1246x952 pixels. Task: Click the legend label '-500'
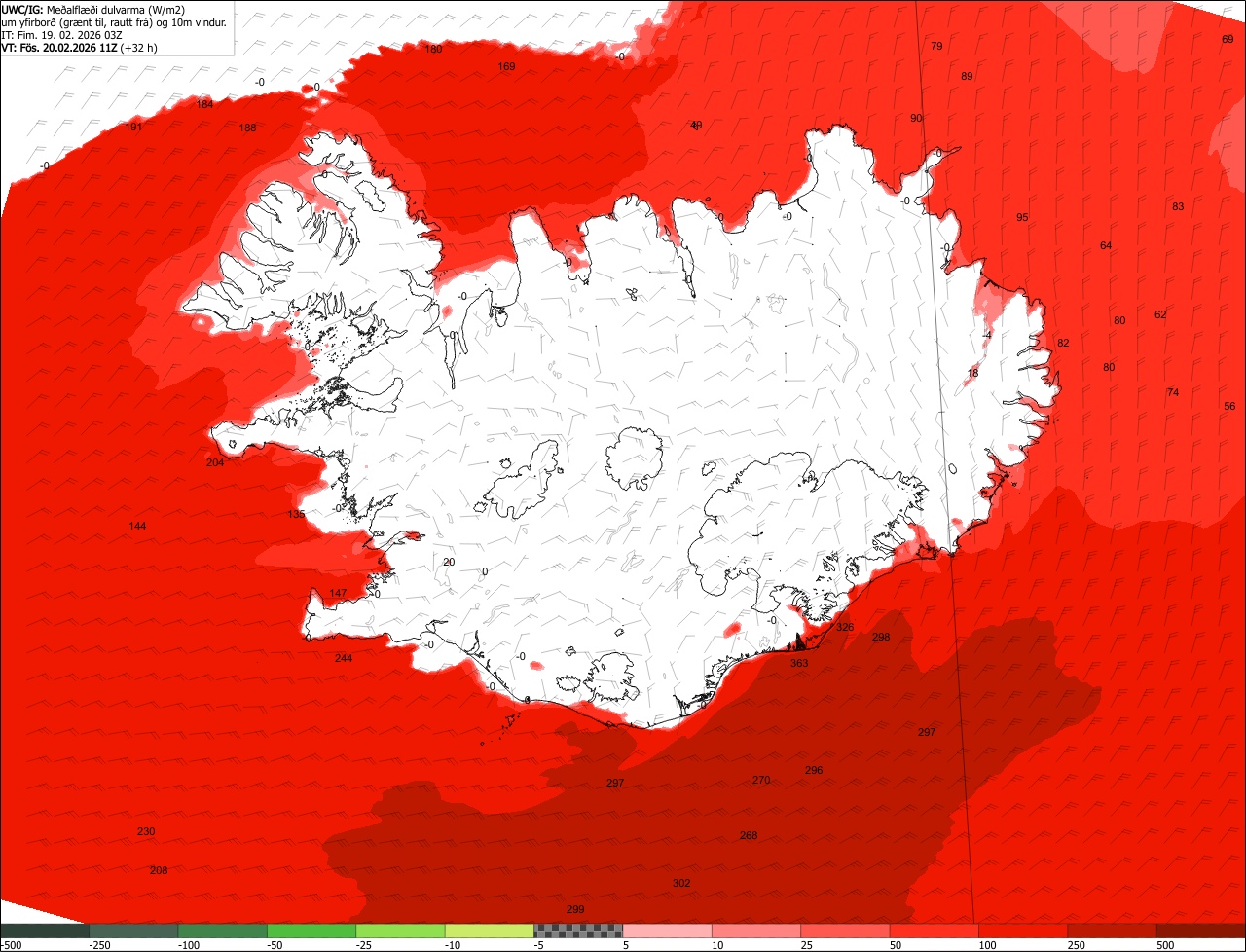click(12, 945)
